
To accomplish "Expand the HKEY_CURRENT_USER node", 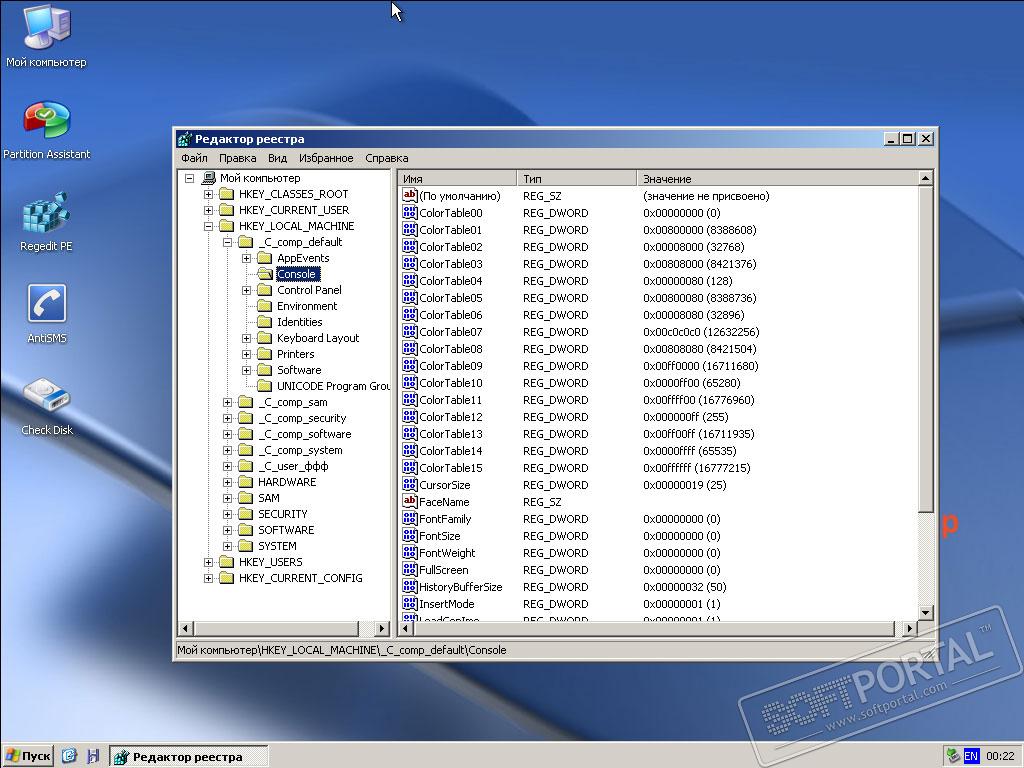I will pos(208,210).
